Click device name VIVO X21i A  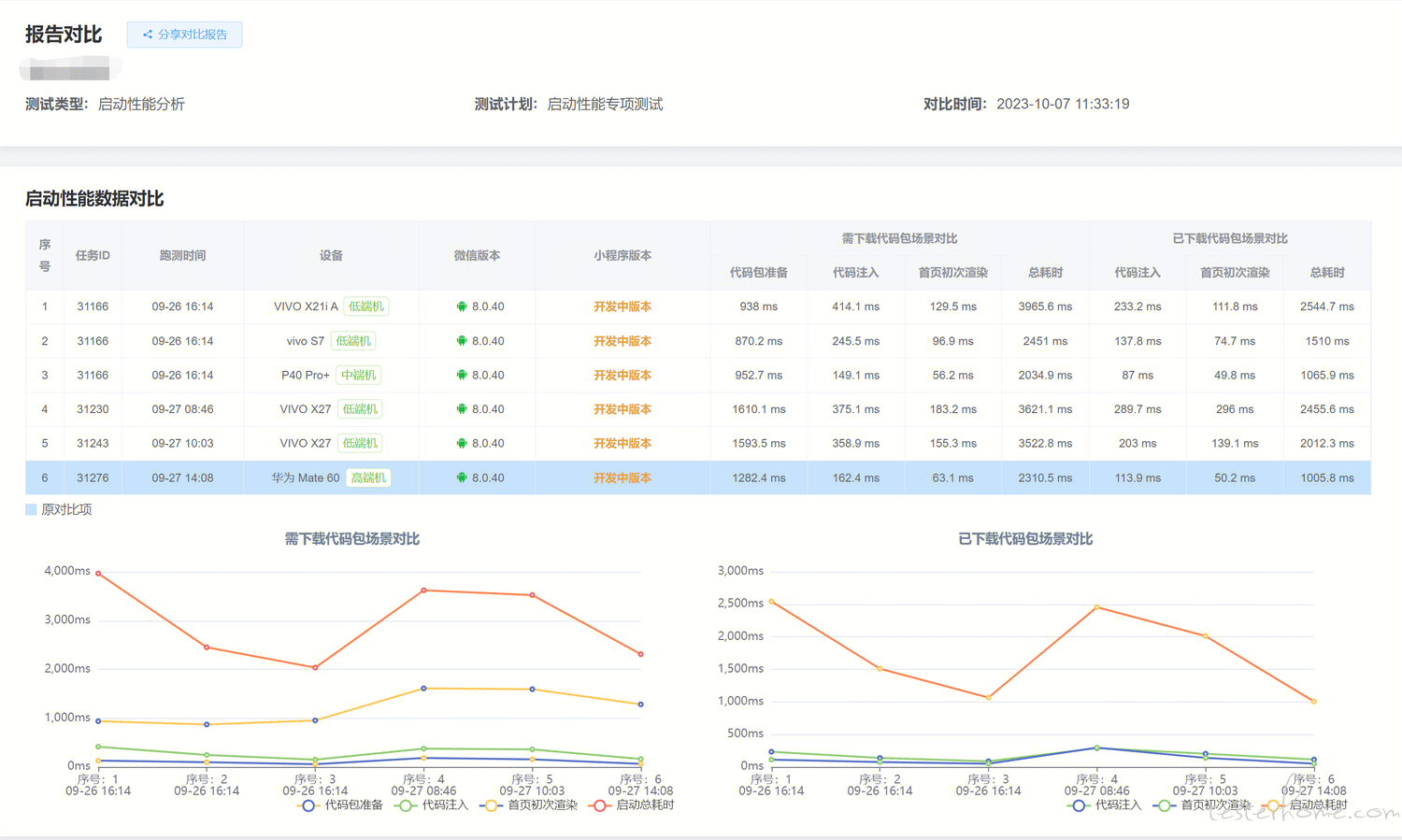tap(306, 306)
